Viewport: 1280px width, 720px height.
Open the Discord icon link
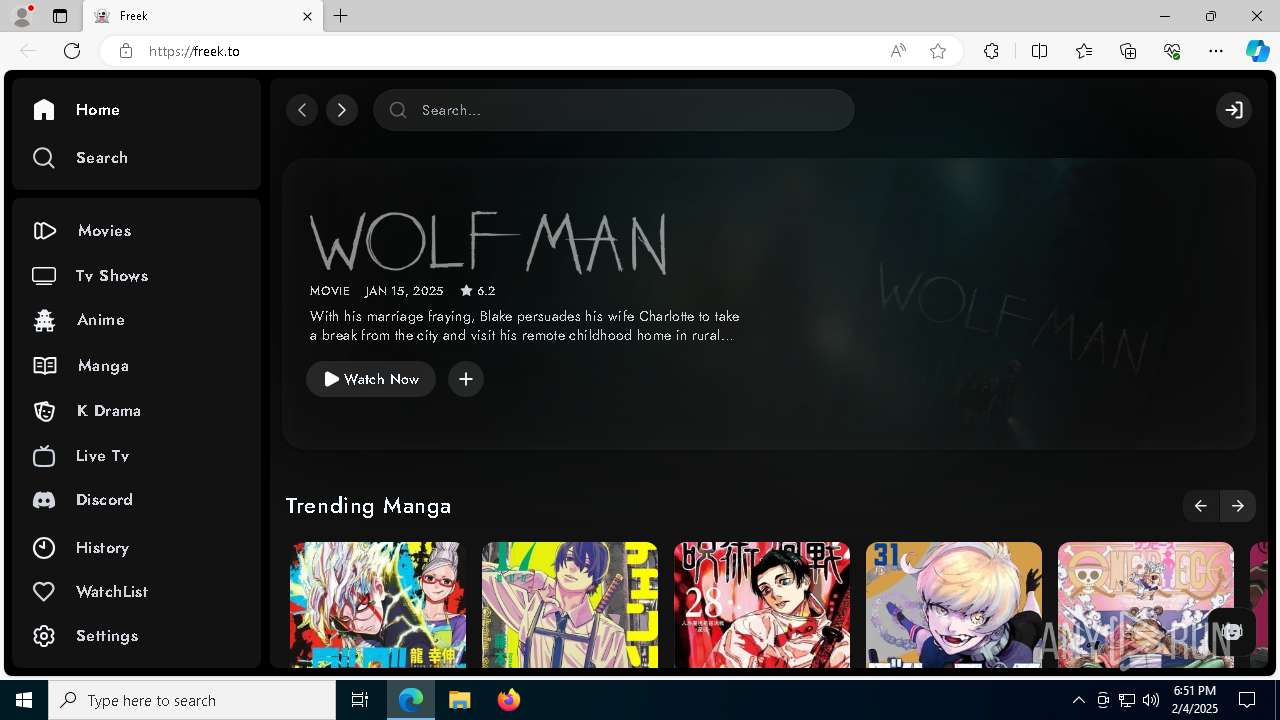coord(44,500)
